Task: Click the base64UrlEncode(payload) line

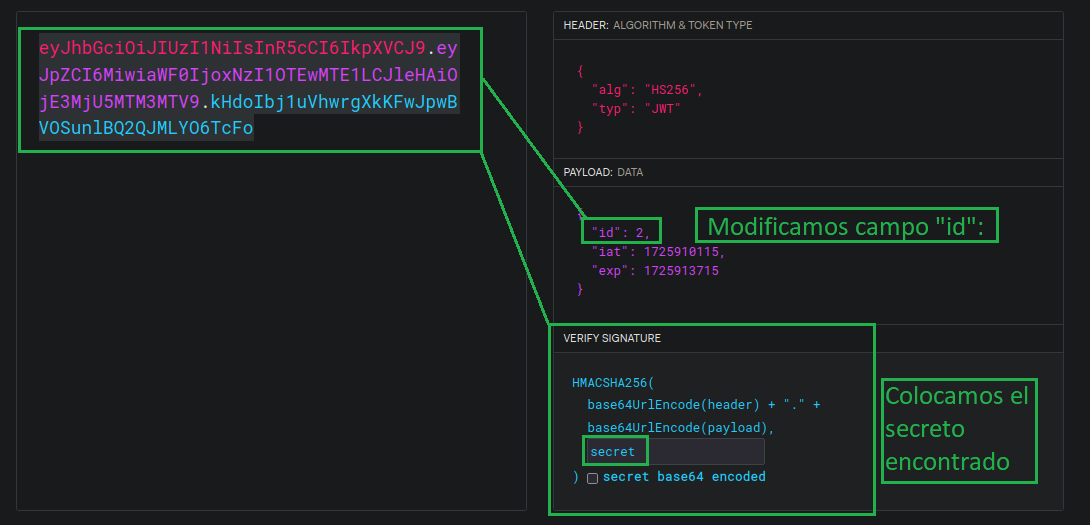Action: coord(681,427)
